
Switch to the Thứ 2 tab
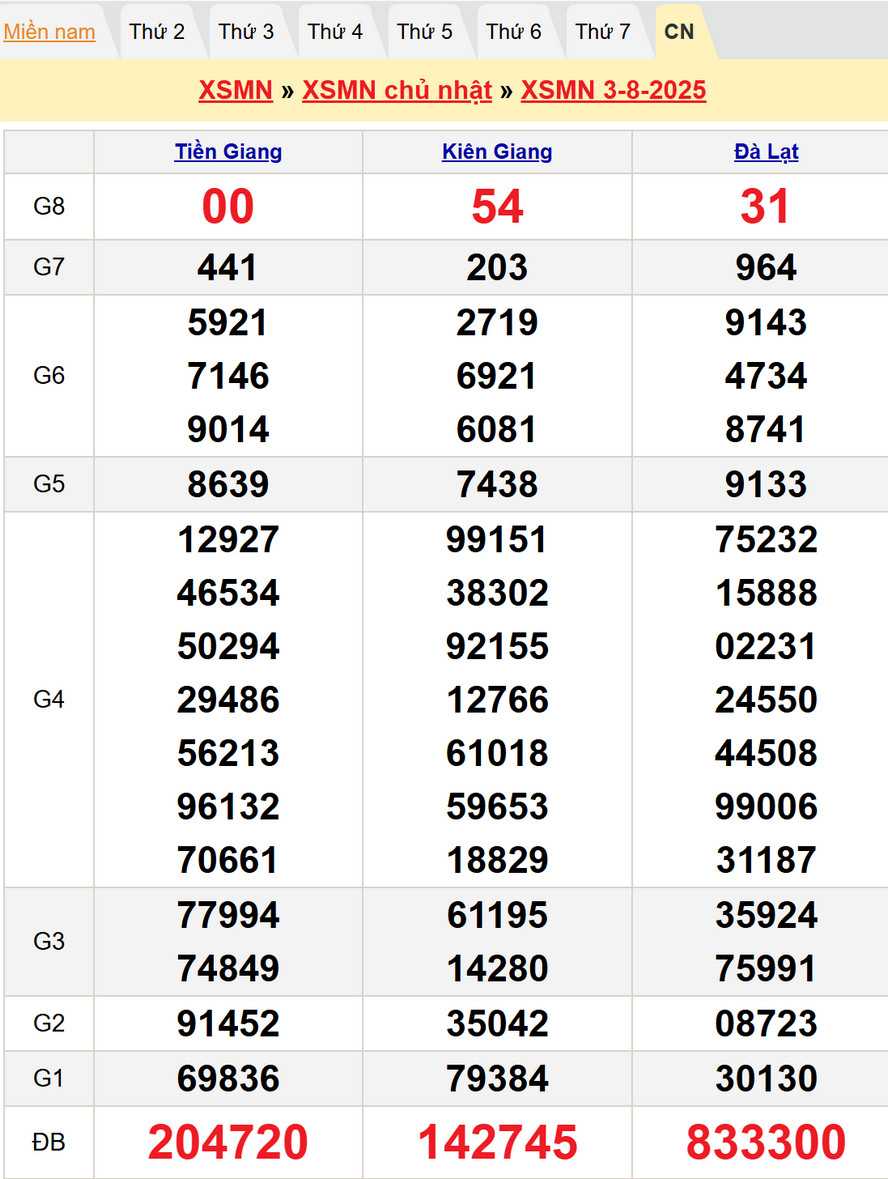[x=157, y=32]
